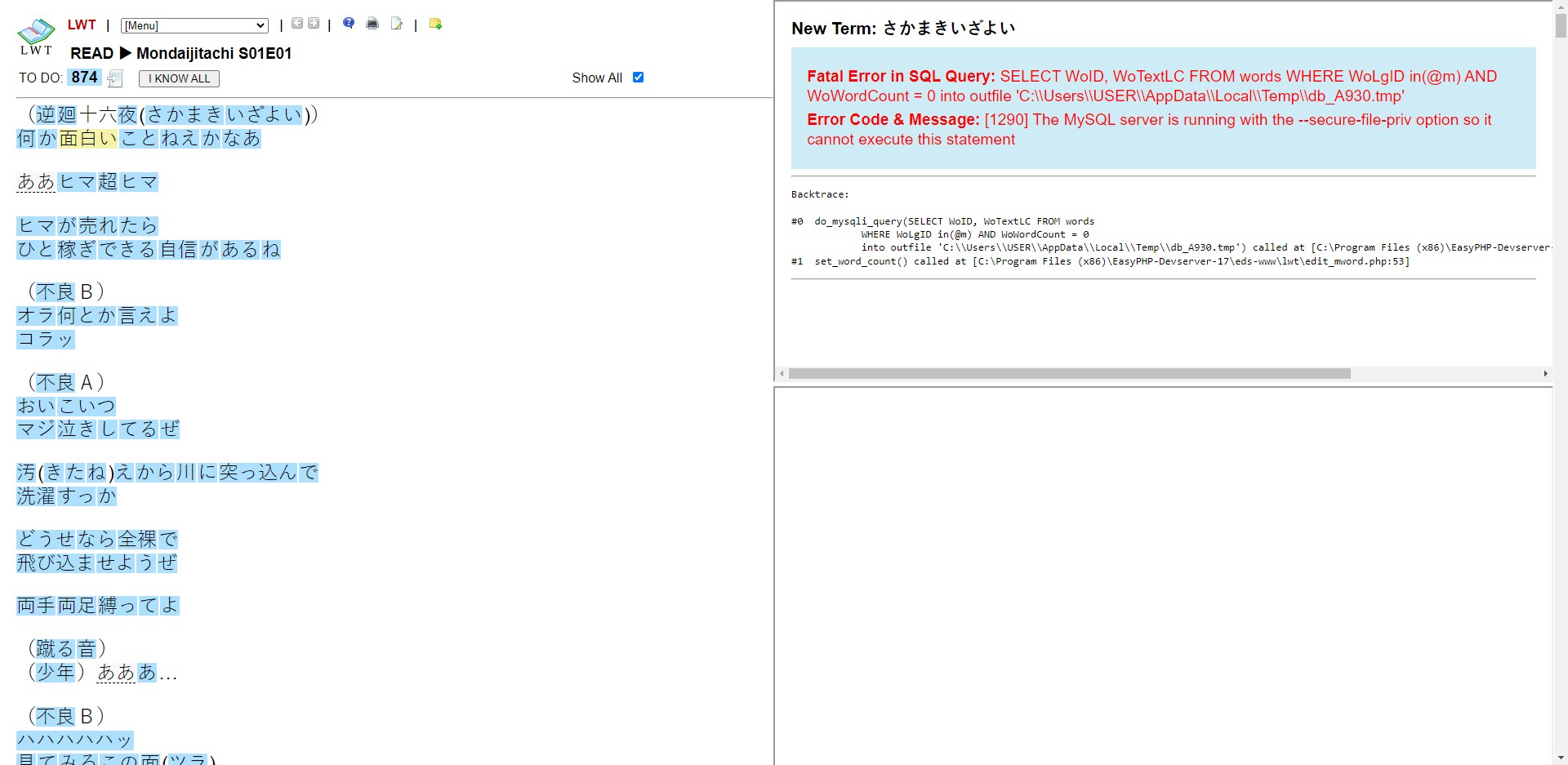This screenshot has height=765, width=1568.
Task: Click the word マジ in the text
Action: 36,429
